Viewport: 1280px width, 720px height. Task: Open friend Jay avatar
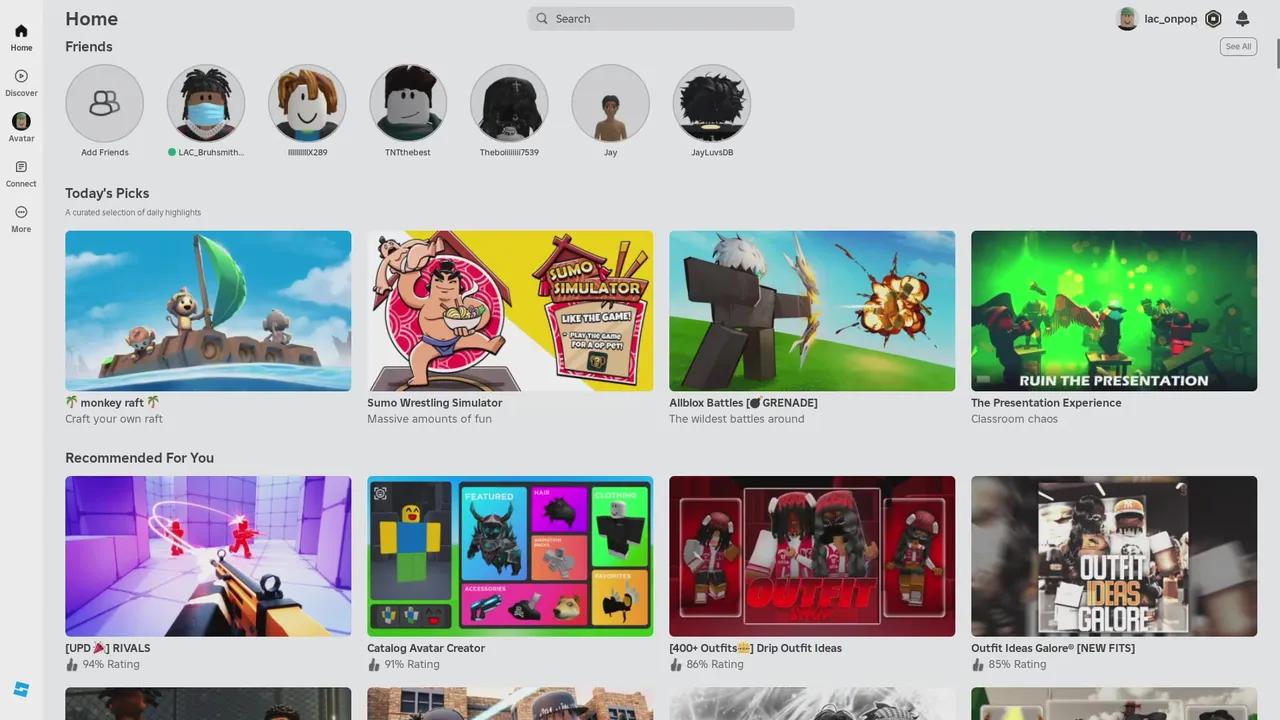[x=610, y=103]
